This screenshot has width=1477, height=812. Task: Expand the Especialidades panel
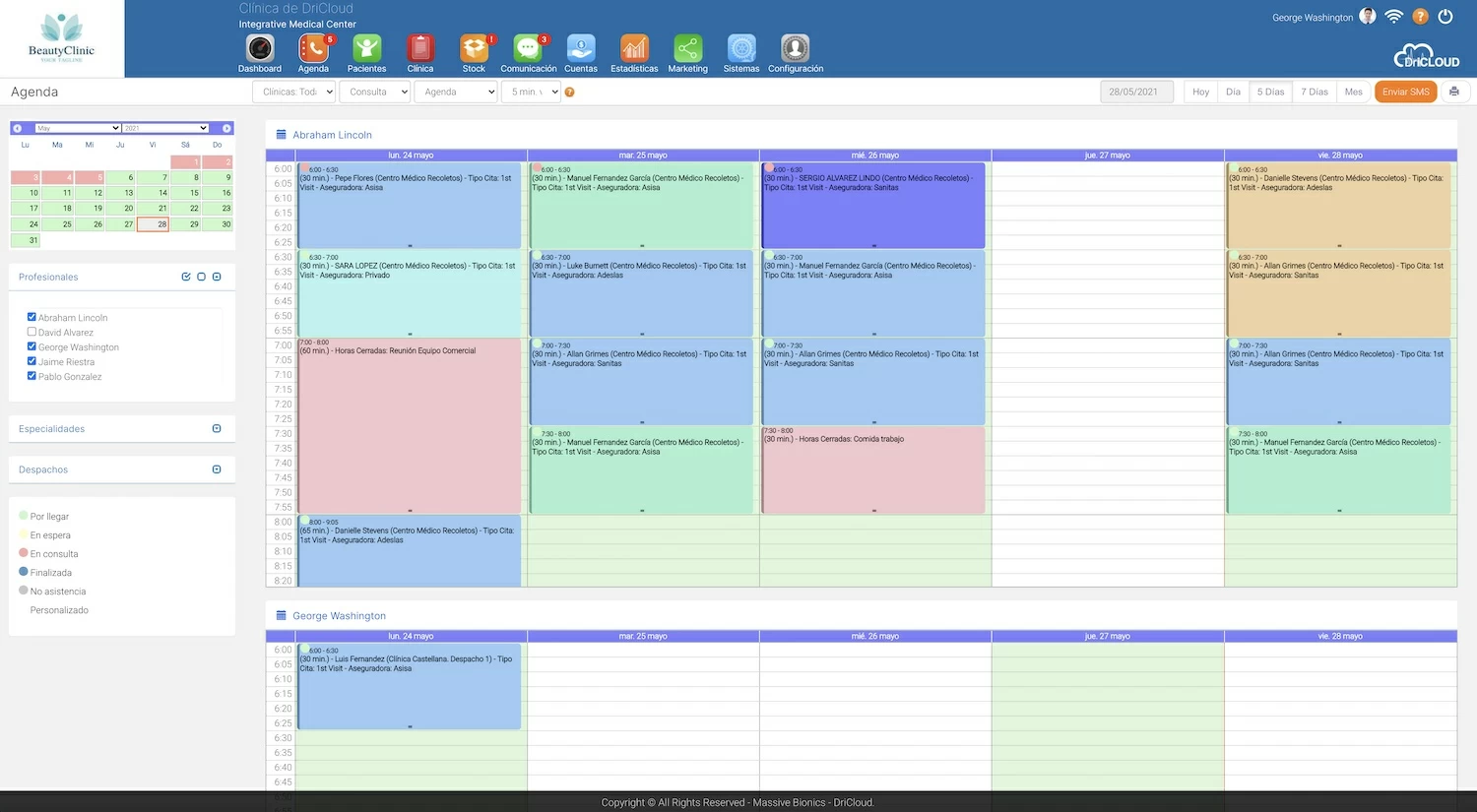tap(217, 428)
